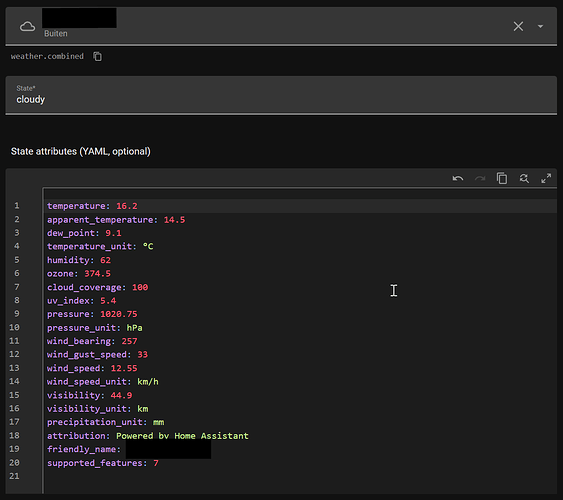
Task: Click the pressure value 1020.75
Action: [119, 314]
